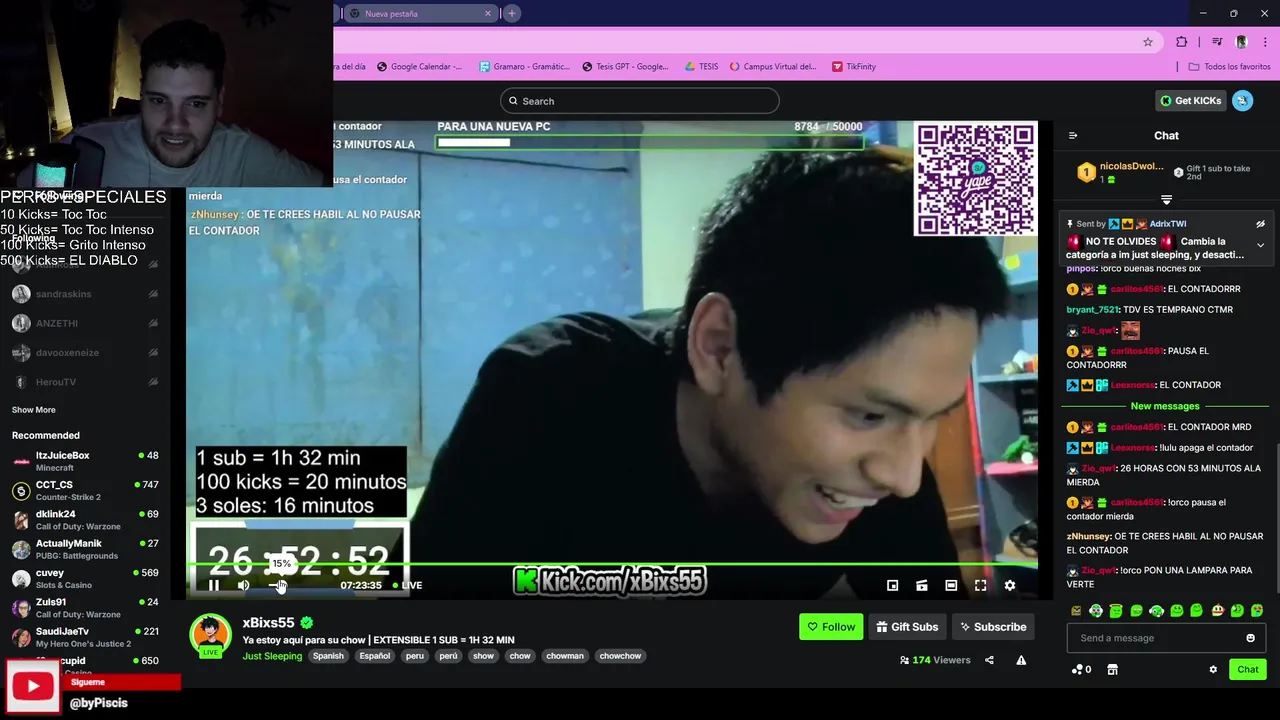Open video player settings gear
1280x720 pixels.
[1009, 585]
